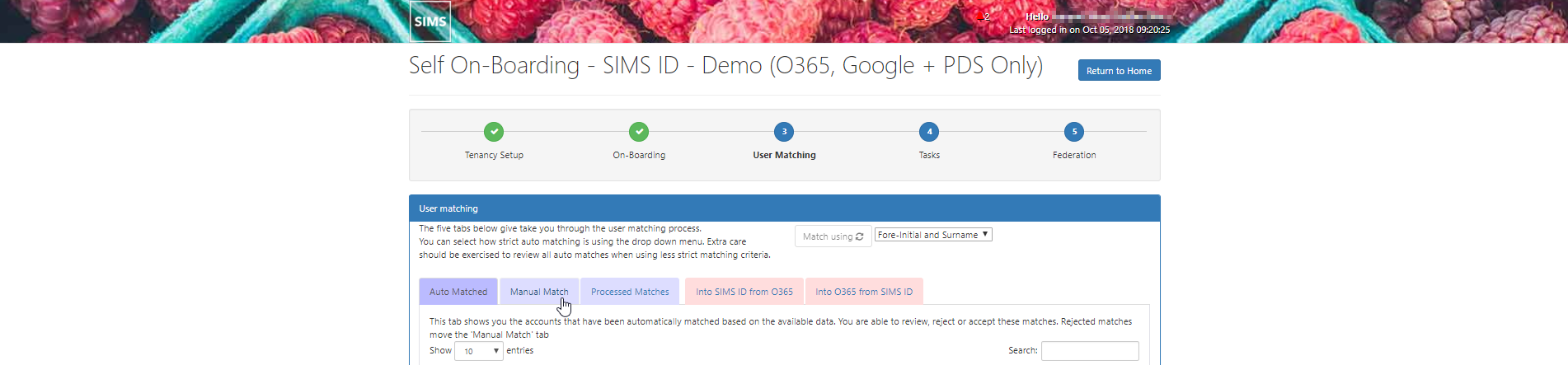Open the Show entries count dropdown

click(478, 351)
